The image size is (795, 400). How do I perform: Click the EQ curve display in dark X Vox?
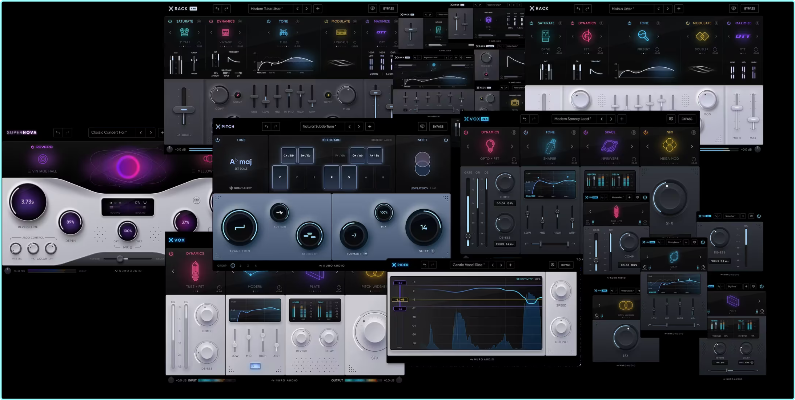(x=550, y=184)
